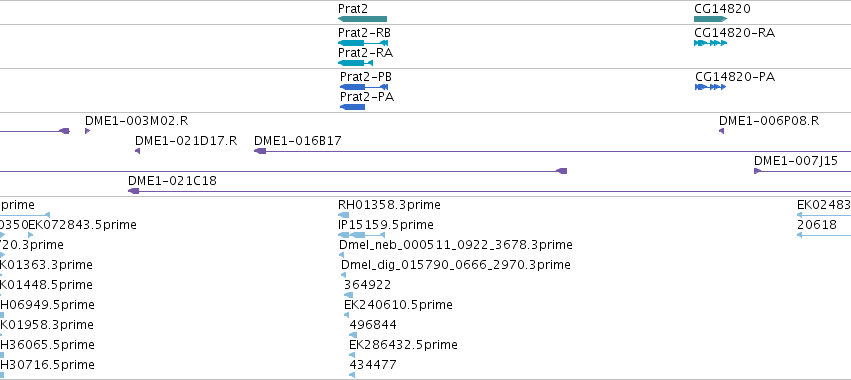Select the CG14820-PA protein glyph
Image resolution: width=851 pixels, height=380 pixels.
click(x=710, y=87)
